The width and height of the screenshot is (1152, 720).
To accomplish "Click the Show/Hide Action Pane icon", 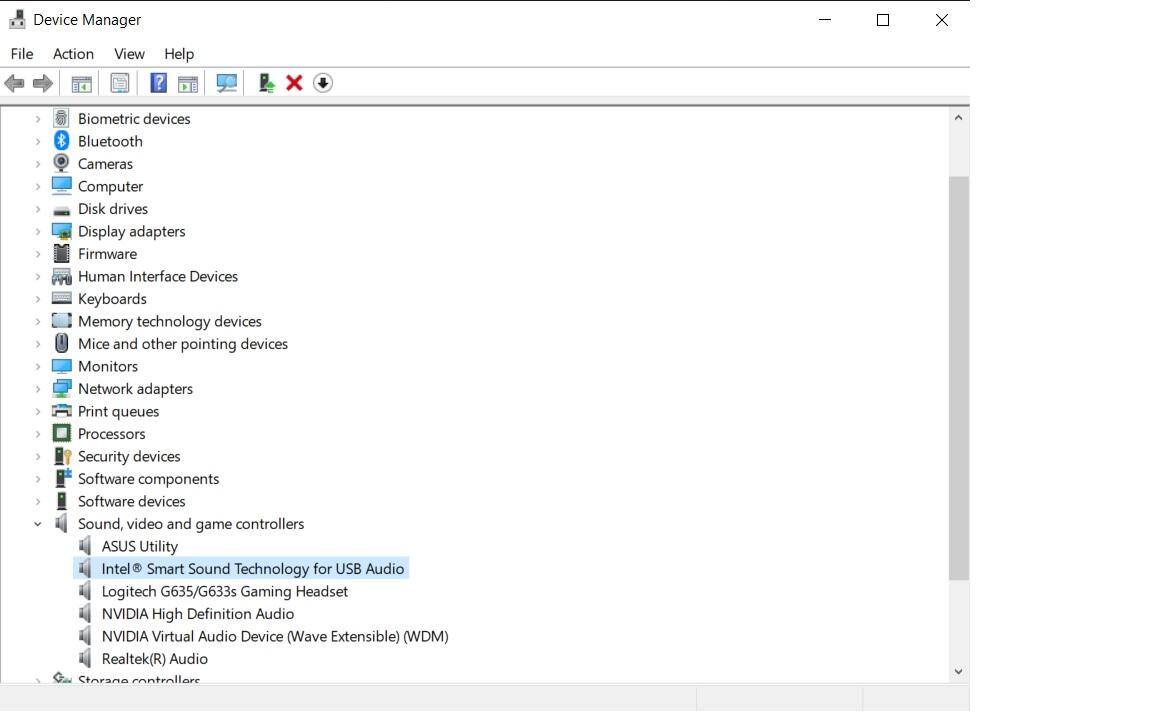I will coord(188,83).
